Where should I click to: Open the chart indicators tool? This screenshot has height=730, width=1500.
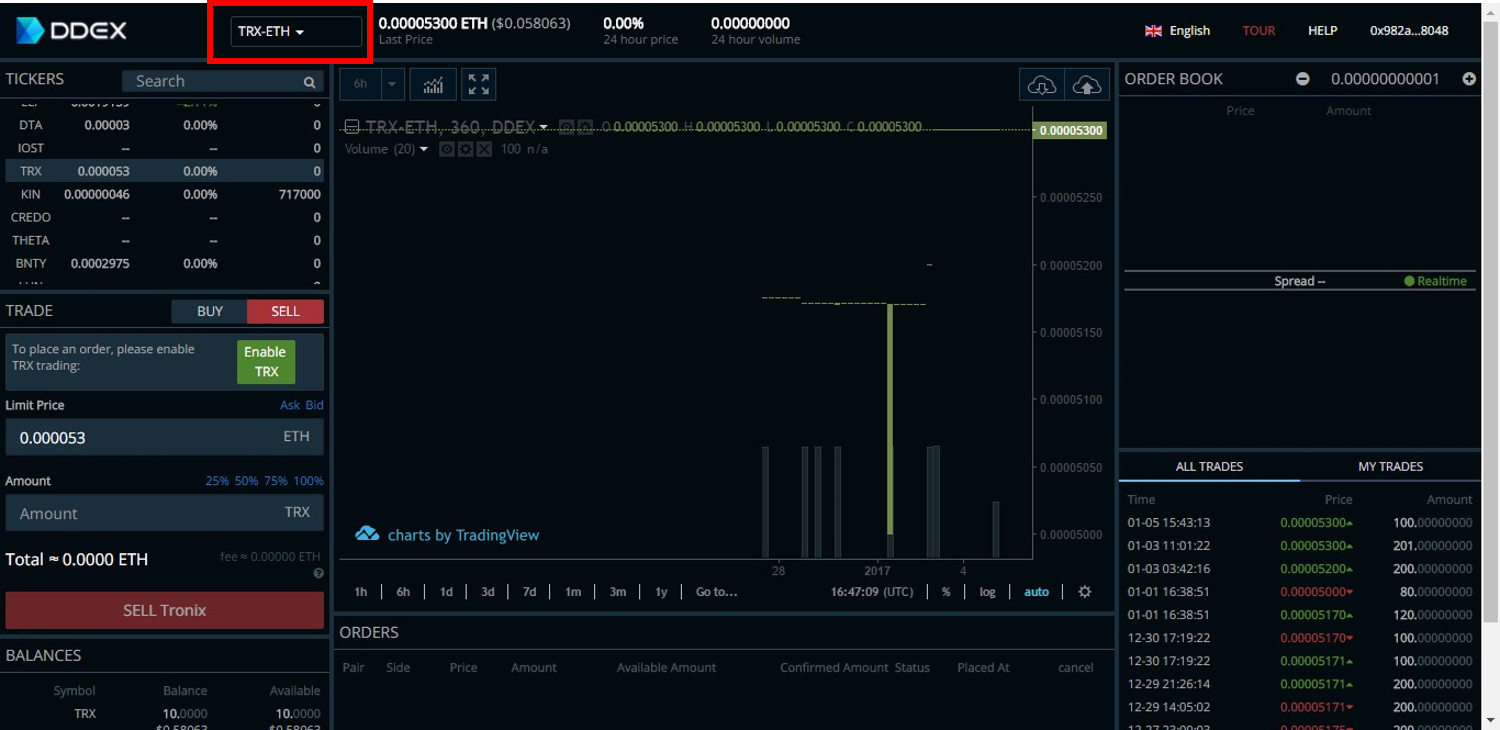(x=433, y=85)
